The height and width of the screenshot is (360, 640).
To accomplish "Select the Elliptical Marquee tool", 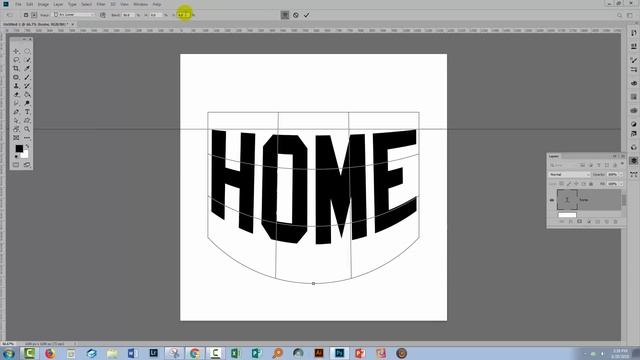I will click(x=27, y=51).
